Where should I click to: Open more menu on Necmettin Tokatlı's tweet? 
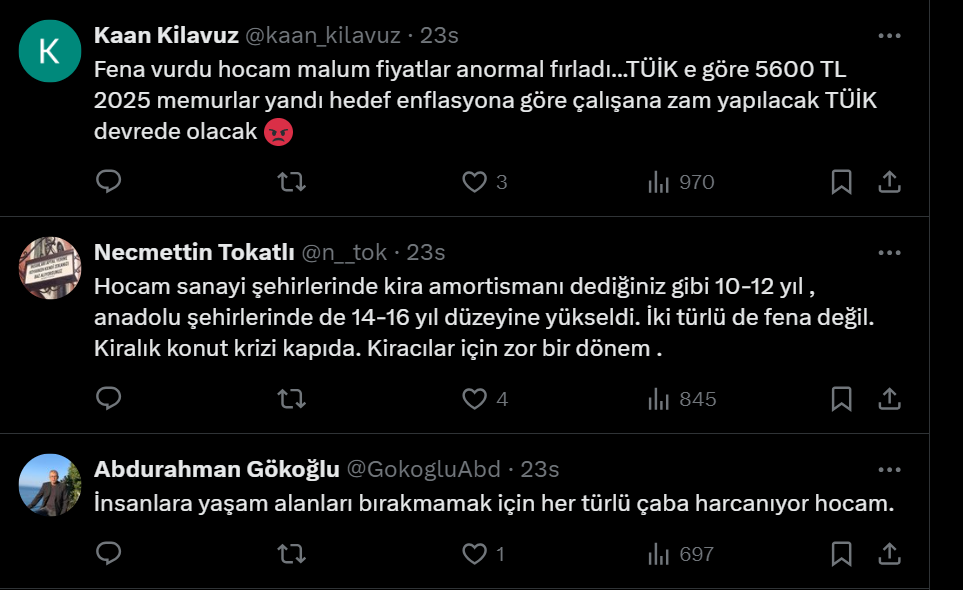pyautogui.click(x=889, y=252)
